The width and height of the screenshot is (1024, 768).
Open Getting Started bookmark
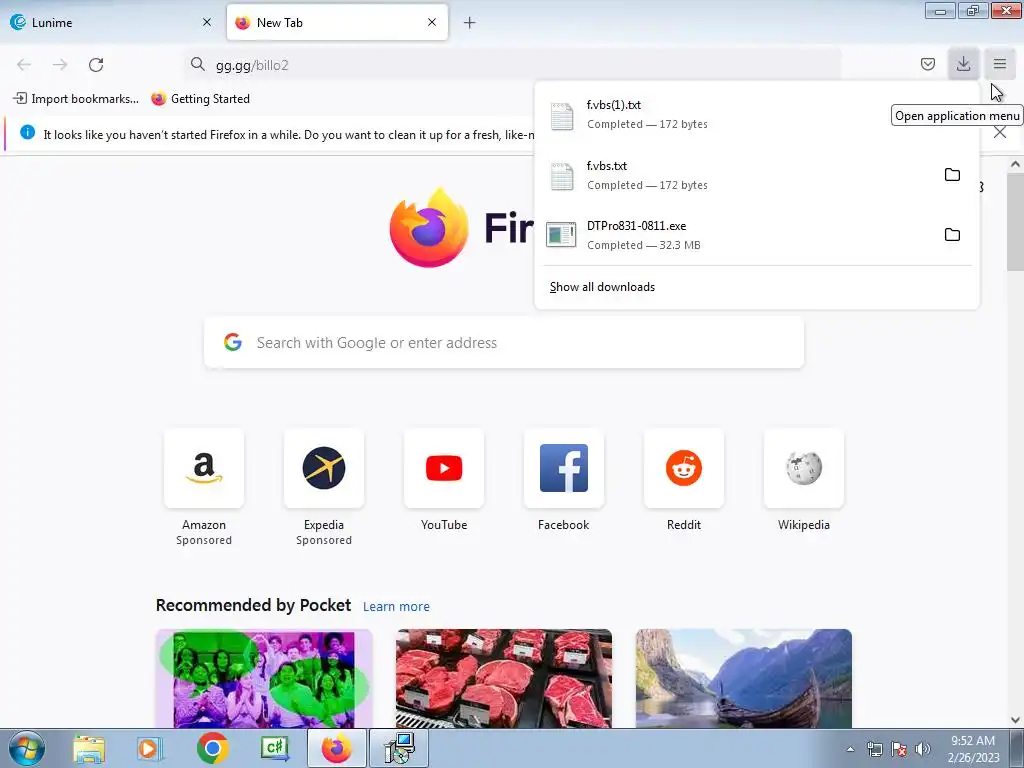tap(200, 99)
